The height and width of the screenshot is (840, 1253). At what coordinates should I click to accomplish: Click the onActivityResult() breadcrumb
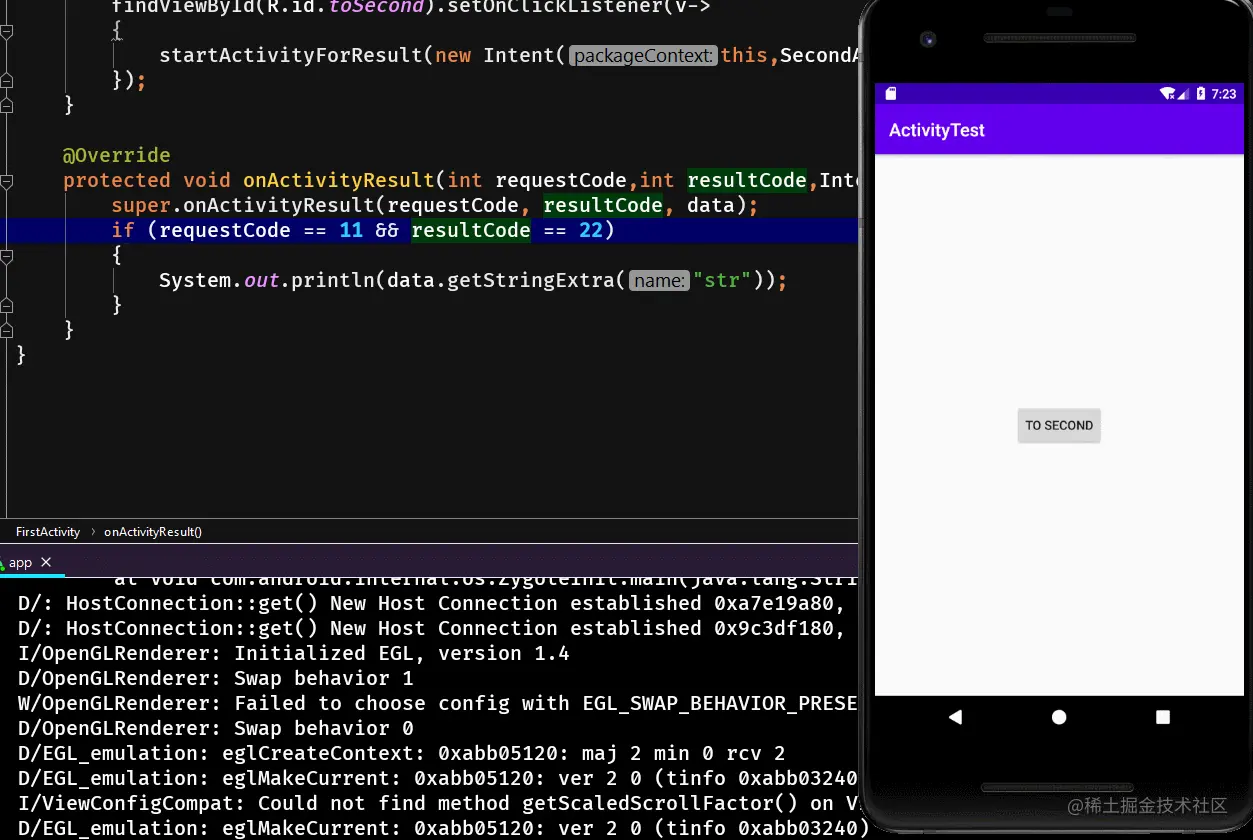coord(153,532)
